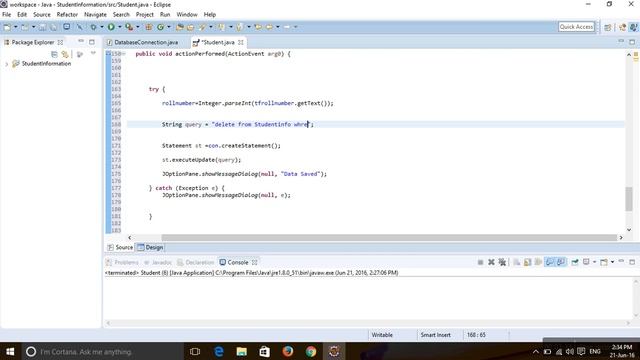Click the editor horizontal scrollbar
640x360 pixels.
tap(389, 238)
